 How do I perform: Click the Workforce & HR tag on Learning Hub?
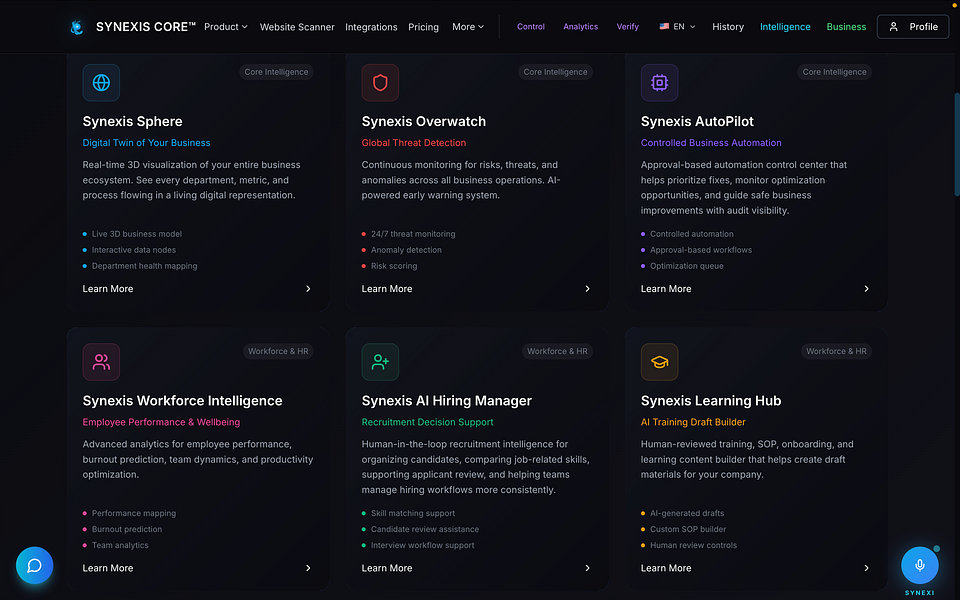[x=836, y=351]
